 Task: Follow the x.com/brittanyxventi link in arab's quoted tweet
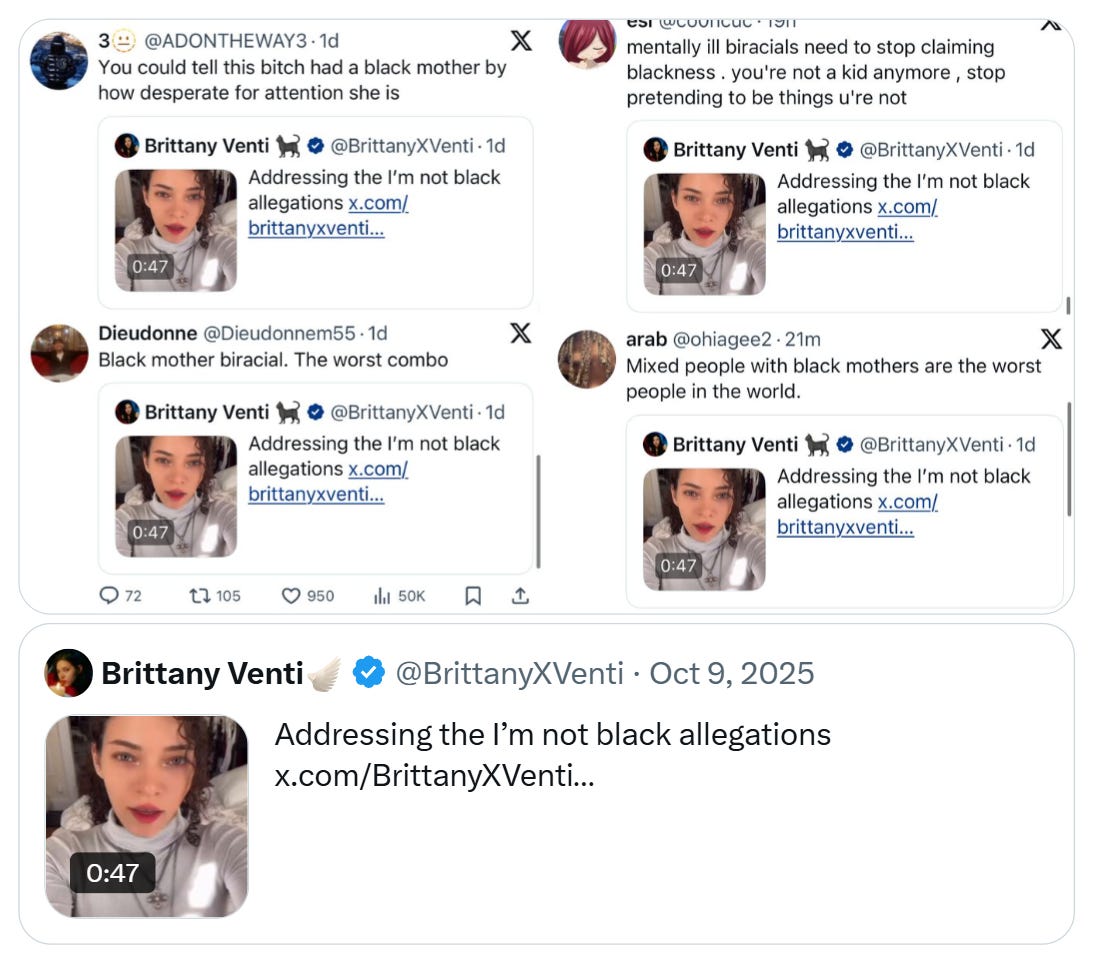(x=857, y=514)
